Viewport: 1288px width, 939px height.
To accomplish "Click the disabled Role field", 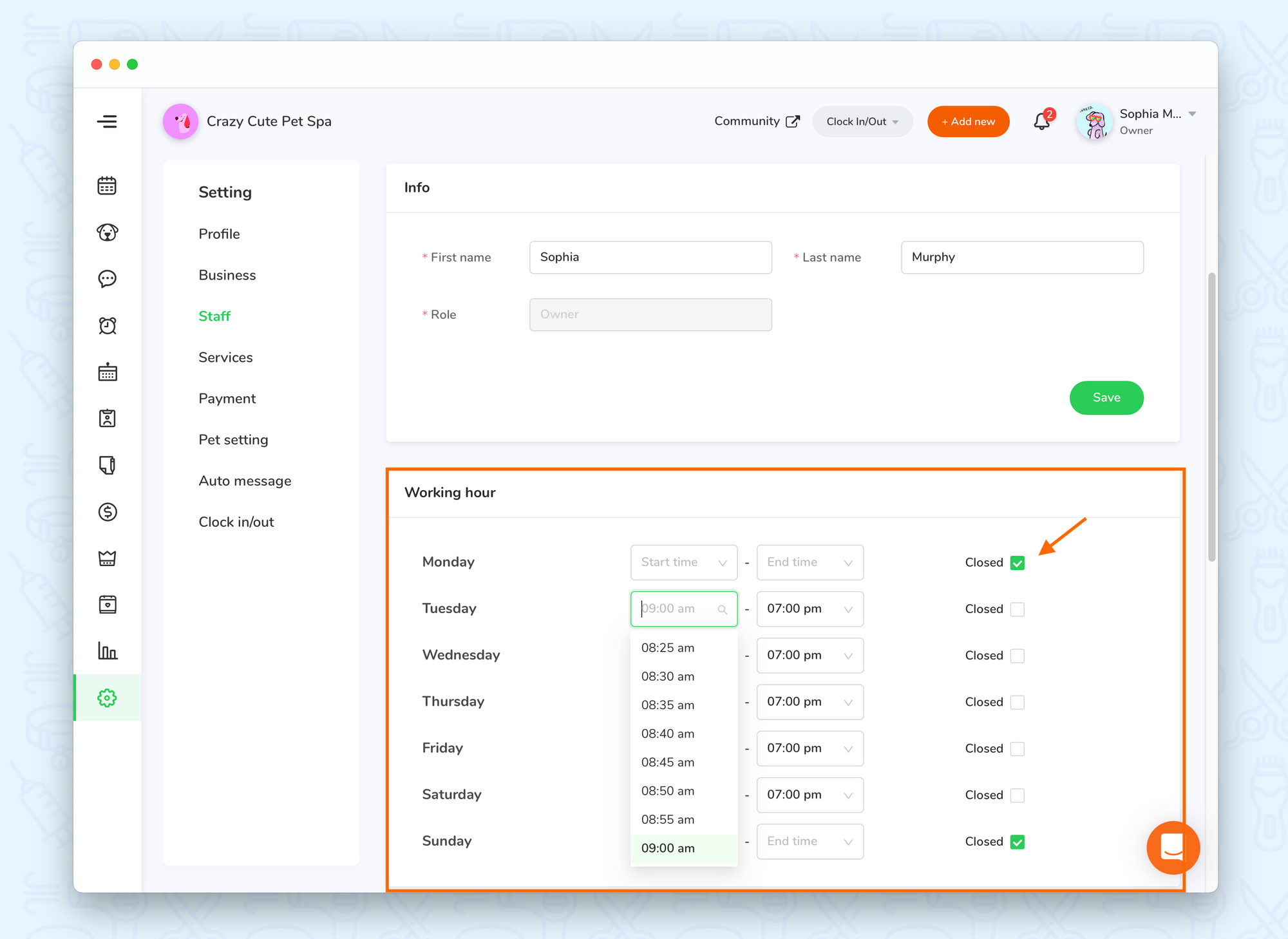I will pyautogui.click(x=650, y=314).
